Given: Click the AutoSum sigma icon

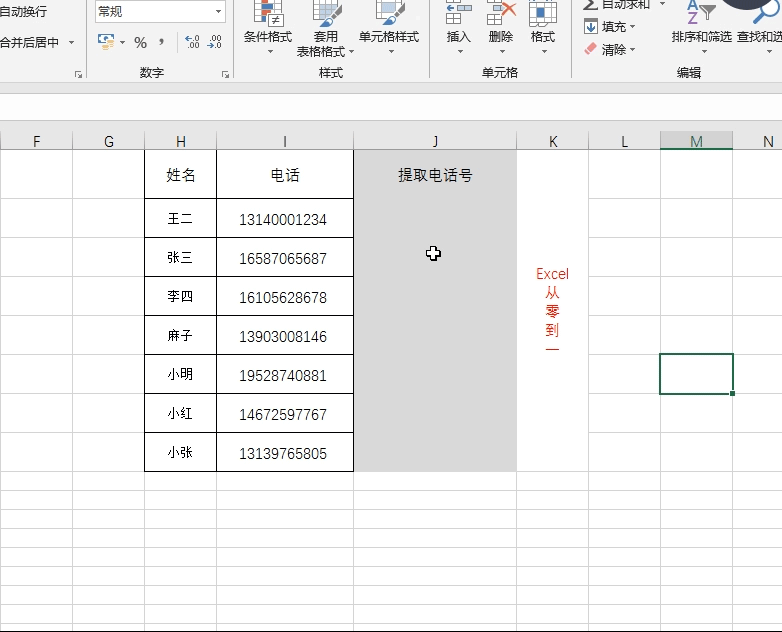Looking at the screenshot, I should coord(590,4).
